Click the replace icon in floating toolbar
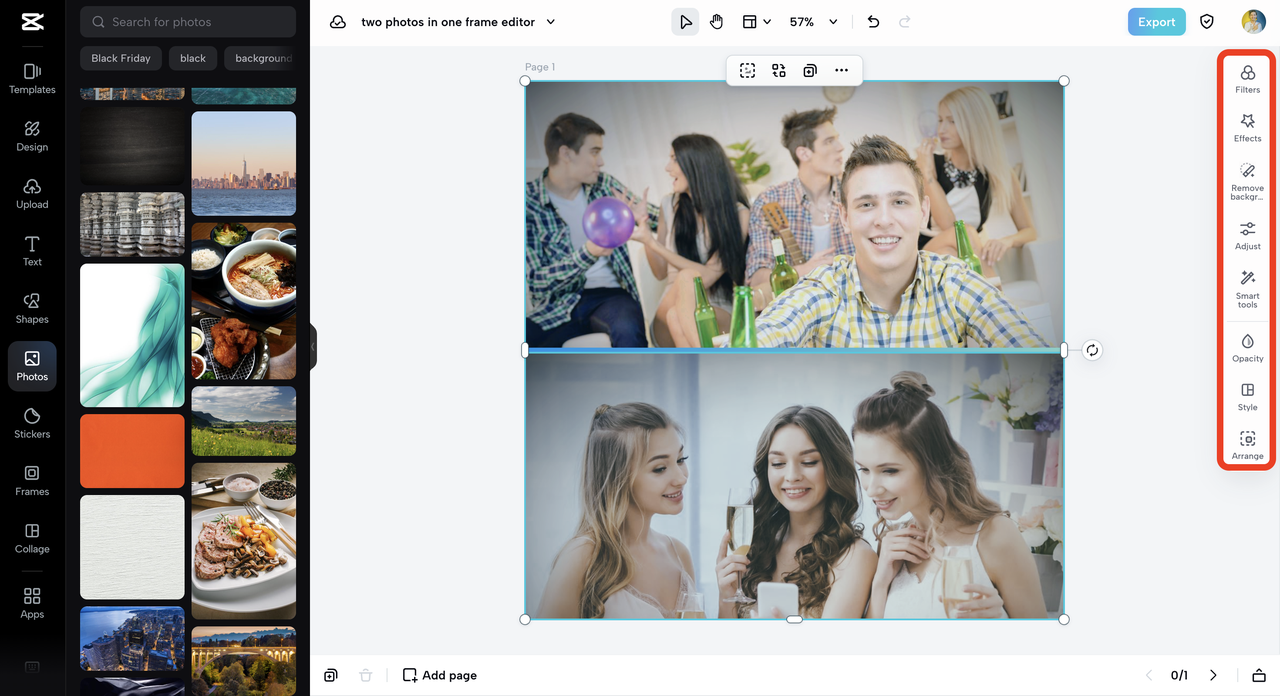This screenshot has height=696, width=1280. click(778, 70)
